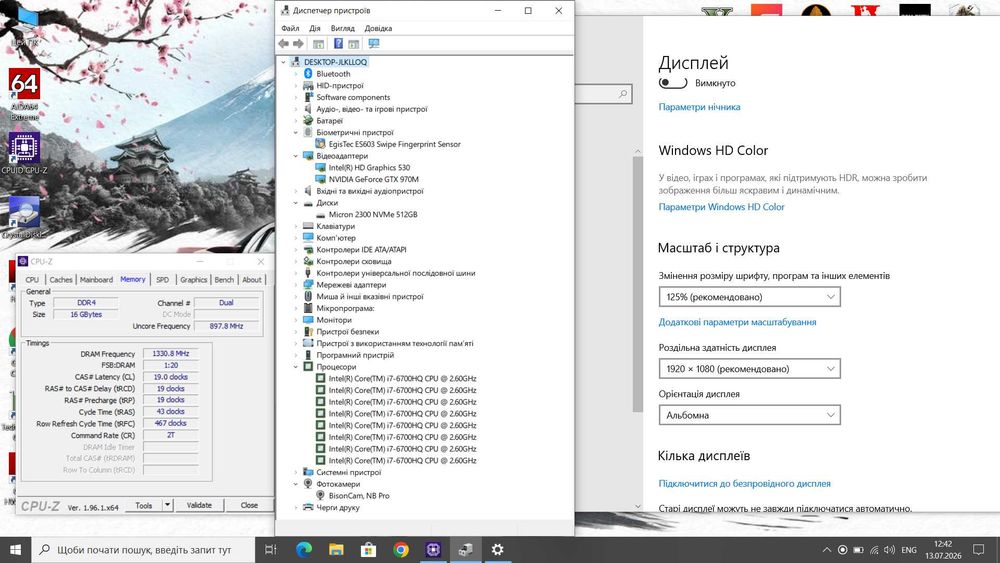Open CrystalDiskInfo desktop shortcut
This screenshot has width=1000, height=563.
pos(24,217)
